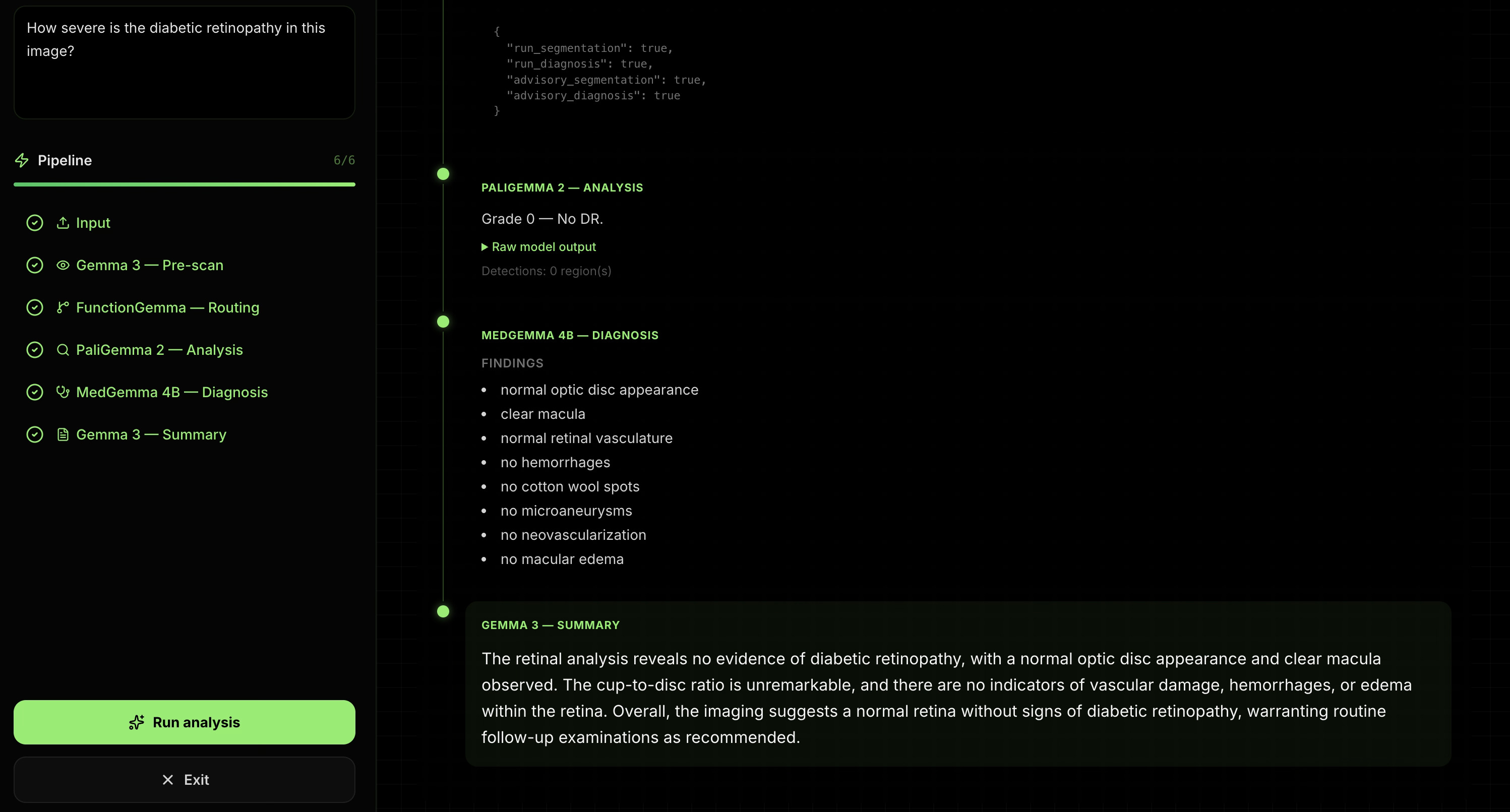This screenshot has width=1510, height=812.
Task: Select the PaliGemma 2 — Analysis step
Action: point(159,350)
